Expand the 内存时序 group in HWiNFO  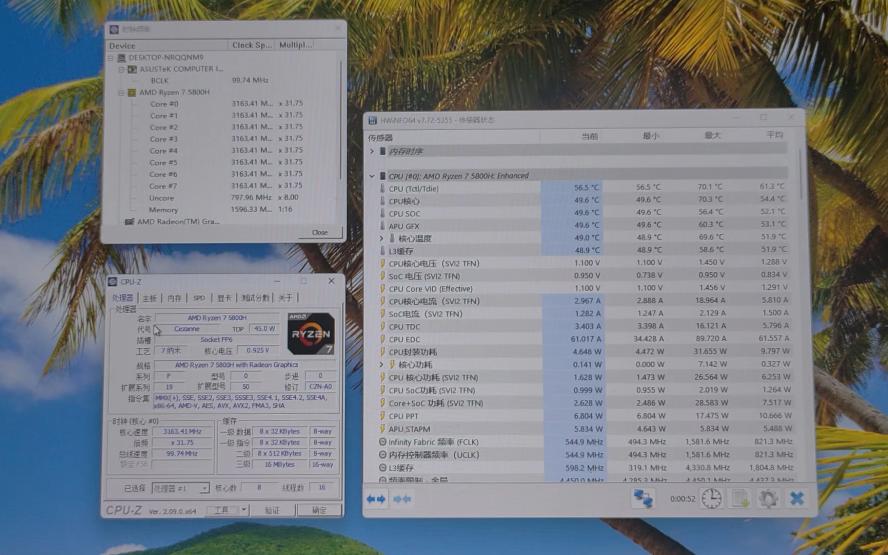click(372, 151)
